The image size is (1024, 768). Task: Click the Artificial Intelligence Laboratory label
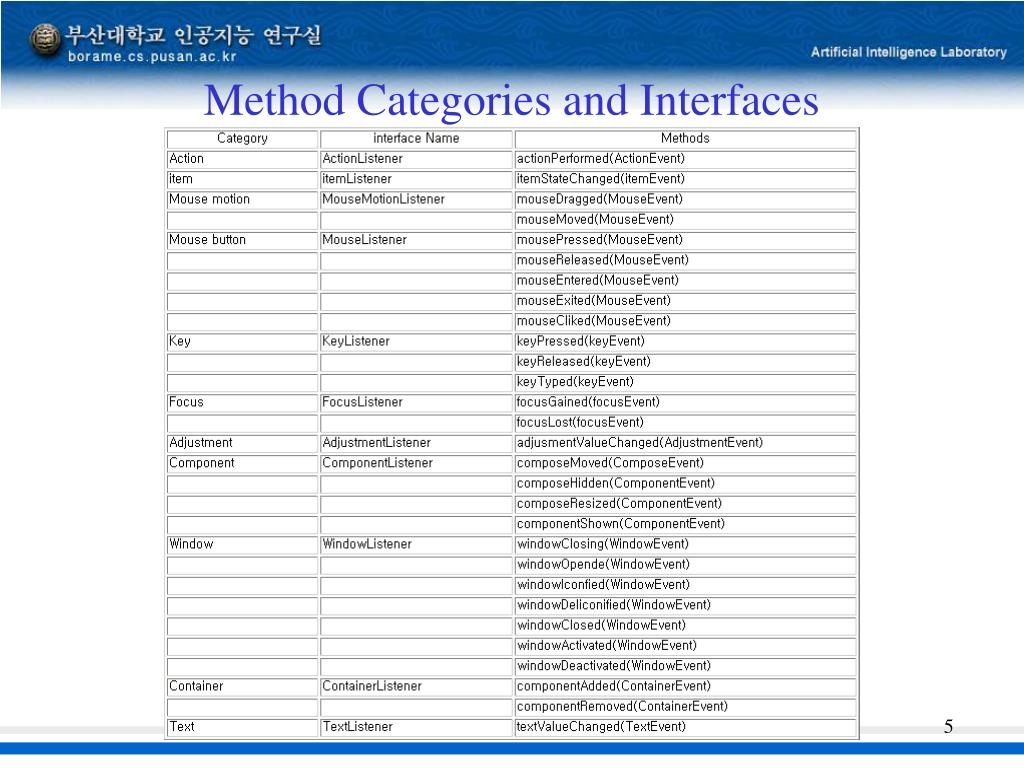(x=908, y=52)
